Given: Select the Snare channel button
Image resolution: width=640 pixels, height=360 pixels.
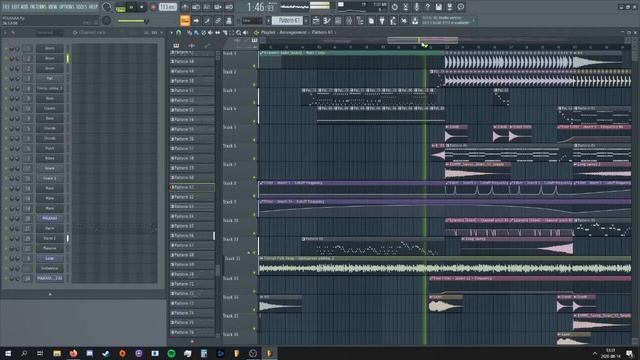Looking at the screenshot, I should tap(49, 168).
